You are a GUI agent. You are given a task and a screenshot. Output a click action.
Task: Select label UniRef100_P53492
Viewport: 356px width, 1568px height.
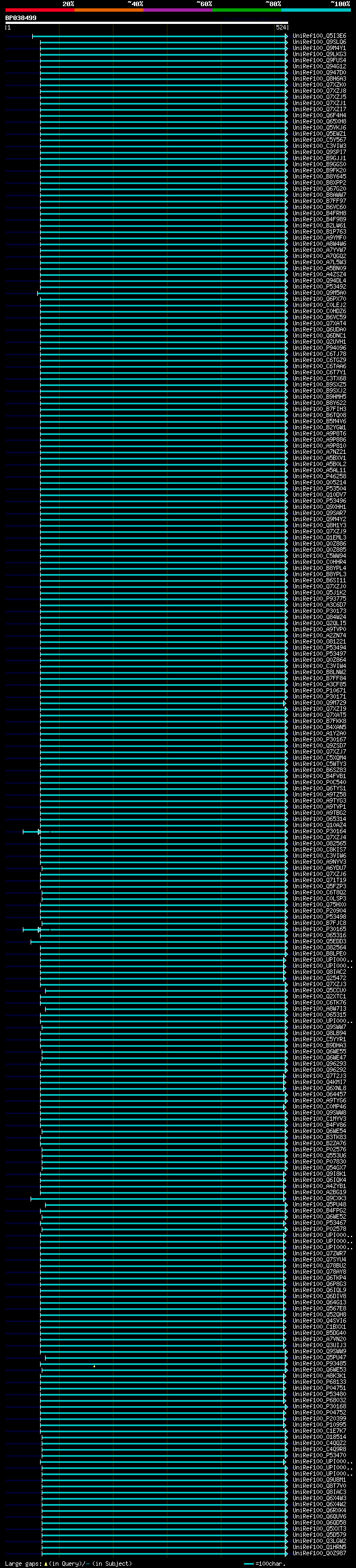(319, 286)
